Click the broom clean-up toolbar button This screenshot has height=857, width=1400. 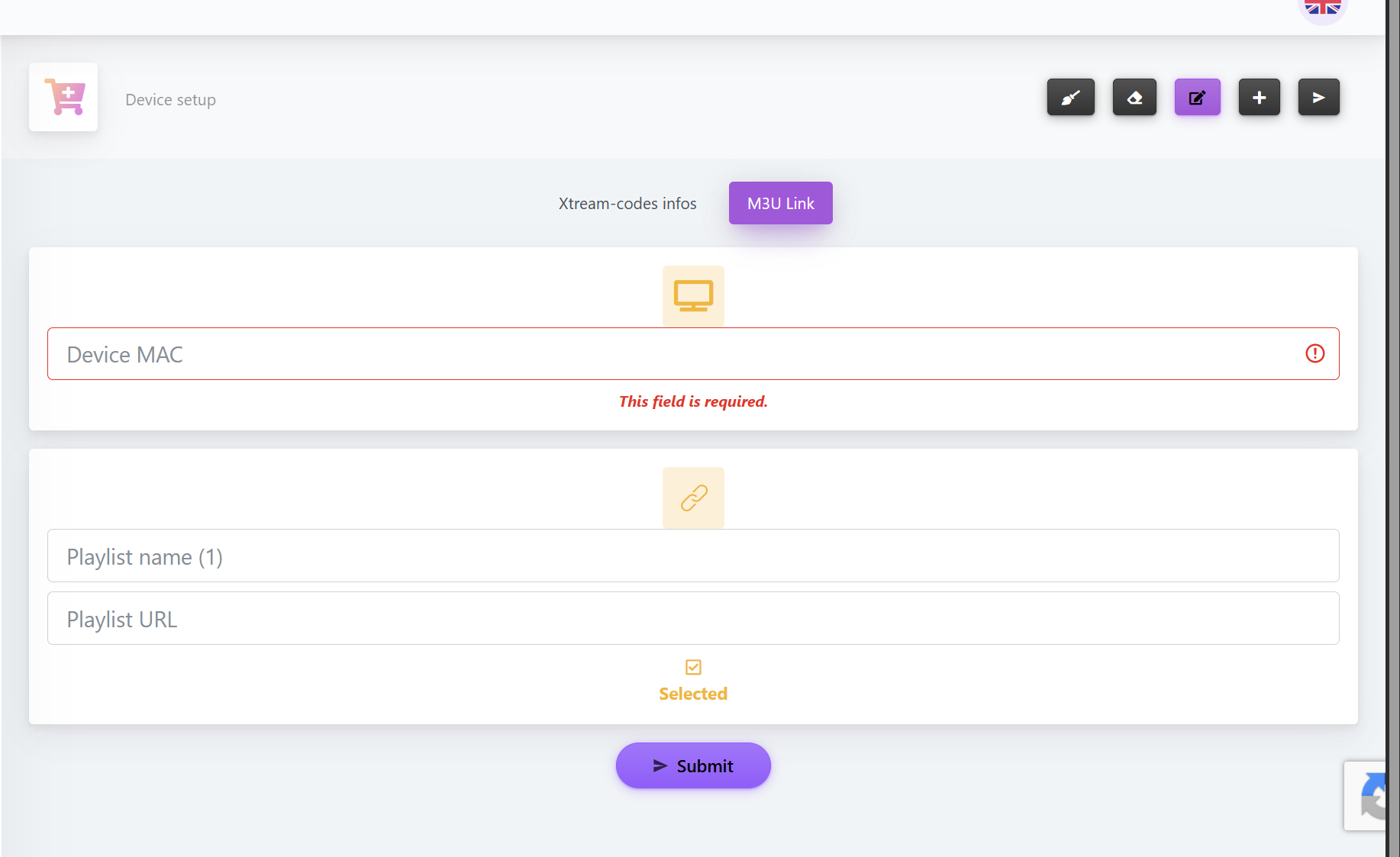click(1070, 97)
